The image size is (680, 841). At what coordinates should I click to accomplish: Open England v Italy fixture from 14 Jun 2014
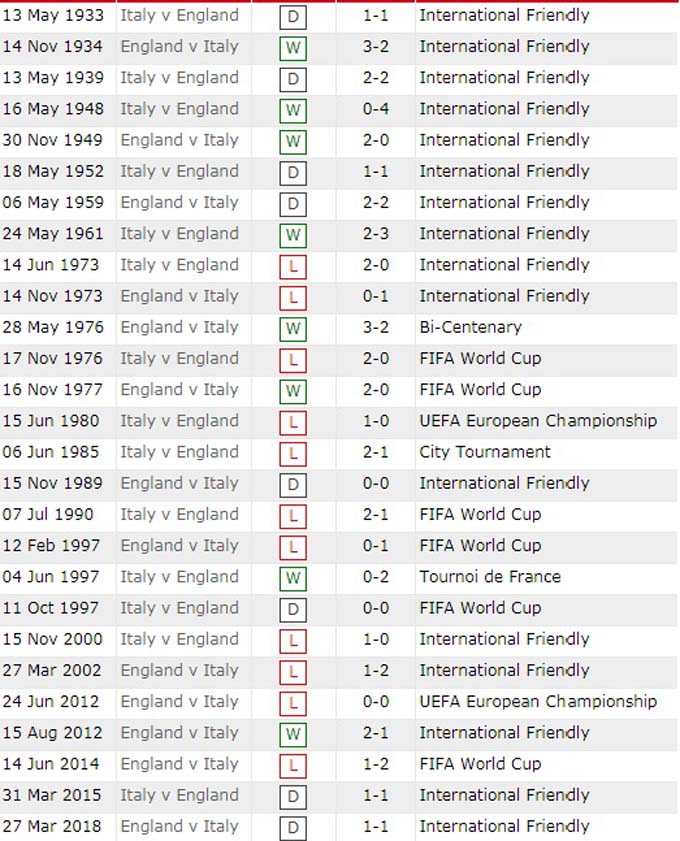179,764
